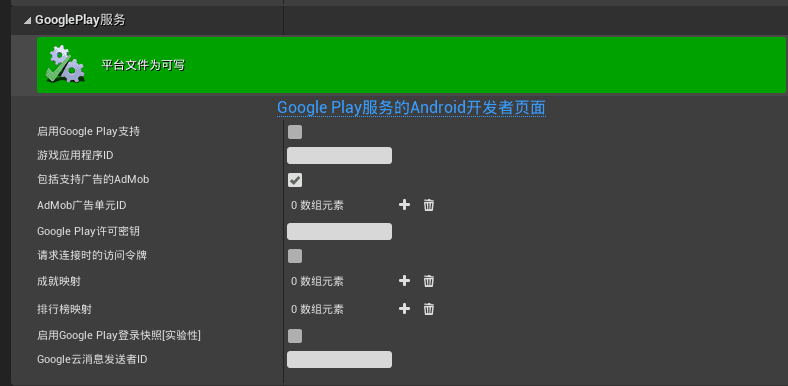
Task: Click the 排行榜映射 row label
Action: (x=64, y=309)
